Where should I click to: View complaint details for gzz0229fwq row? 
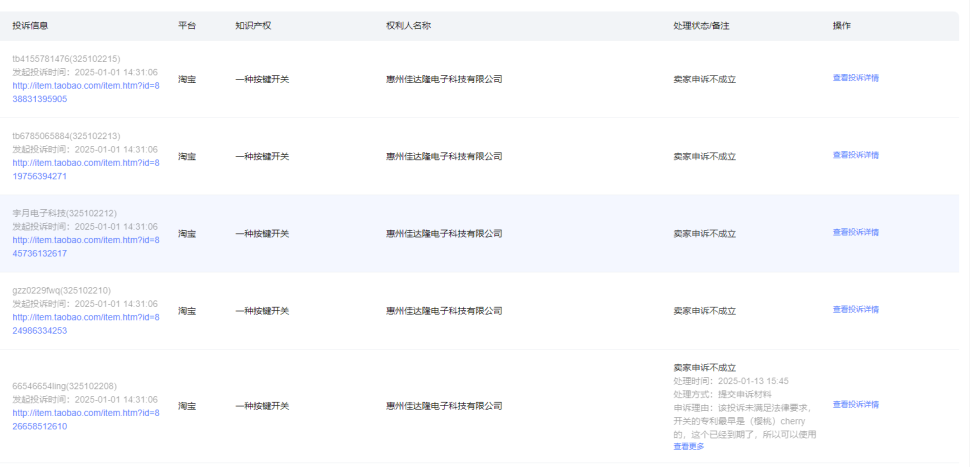(x=855, y=310)
